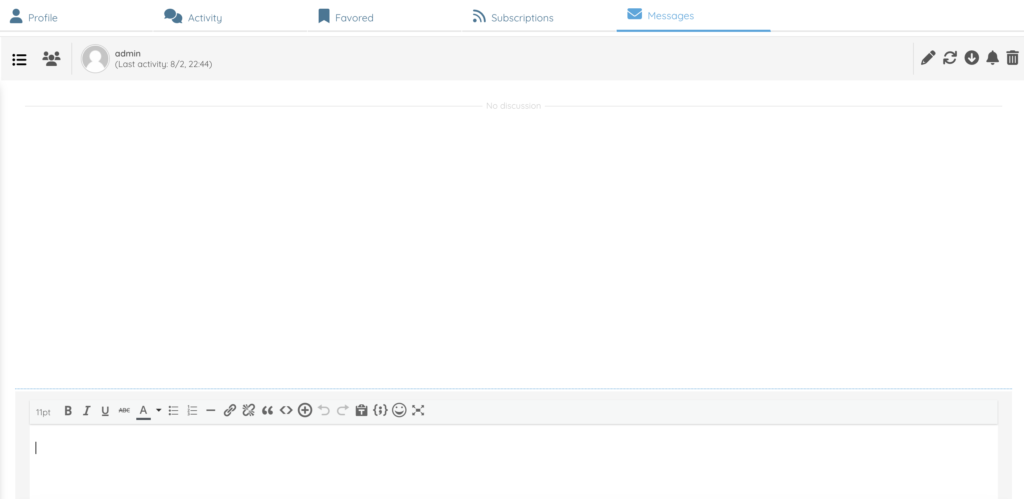Open the 11pt font size selector
The height and width of the screenshot is (499, 1024).
click(43, 411)
